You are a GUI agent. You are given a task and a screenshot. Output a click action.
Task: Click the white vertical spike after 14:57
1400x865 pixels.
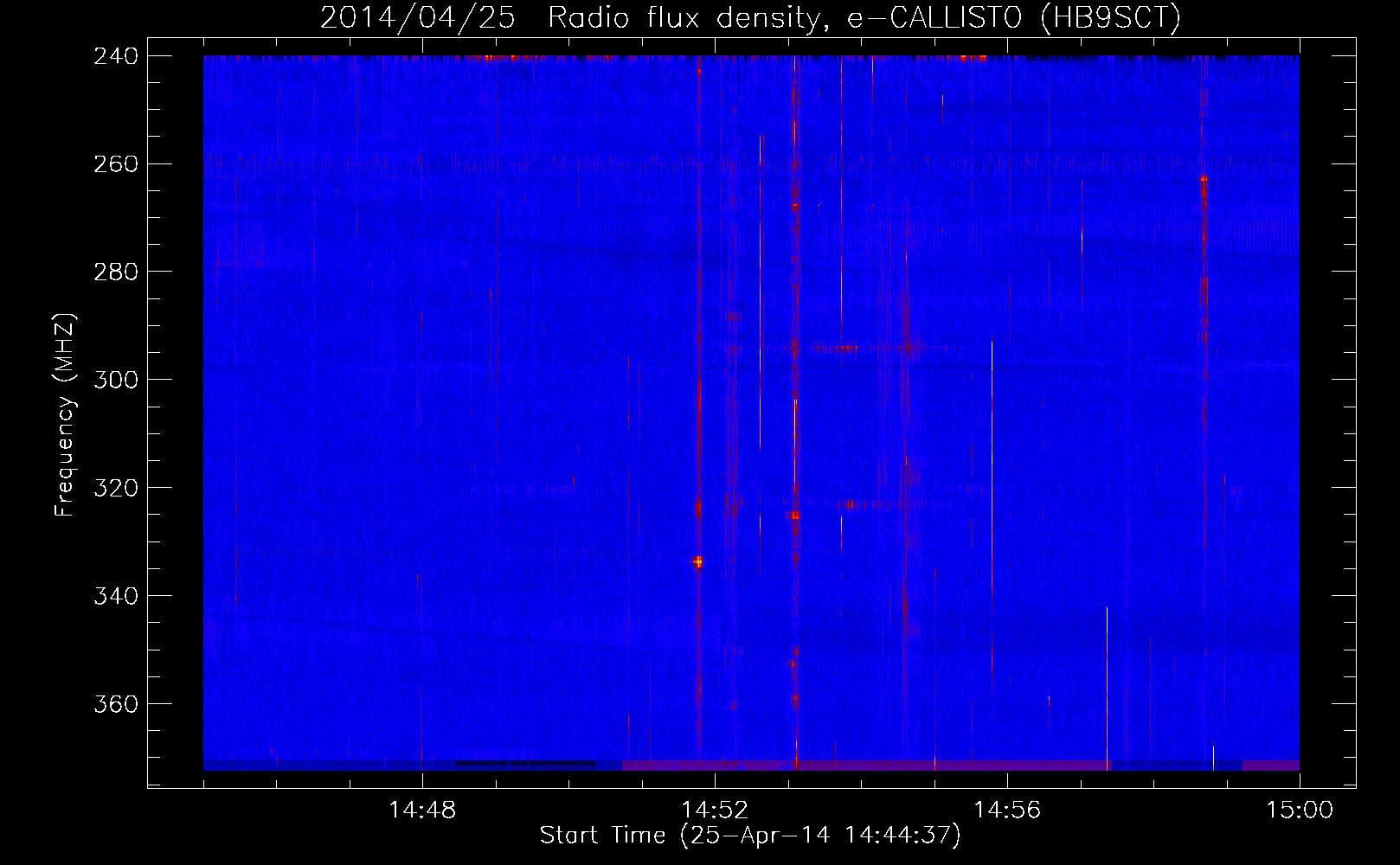coord(1107,688)
